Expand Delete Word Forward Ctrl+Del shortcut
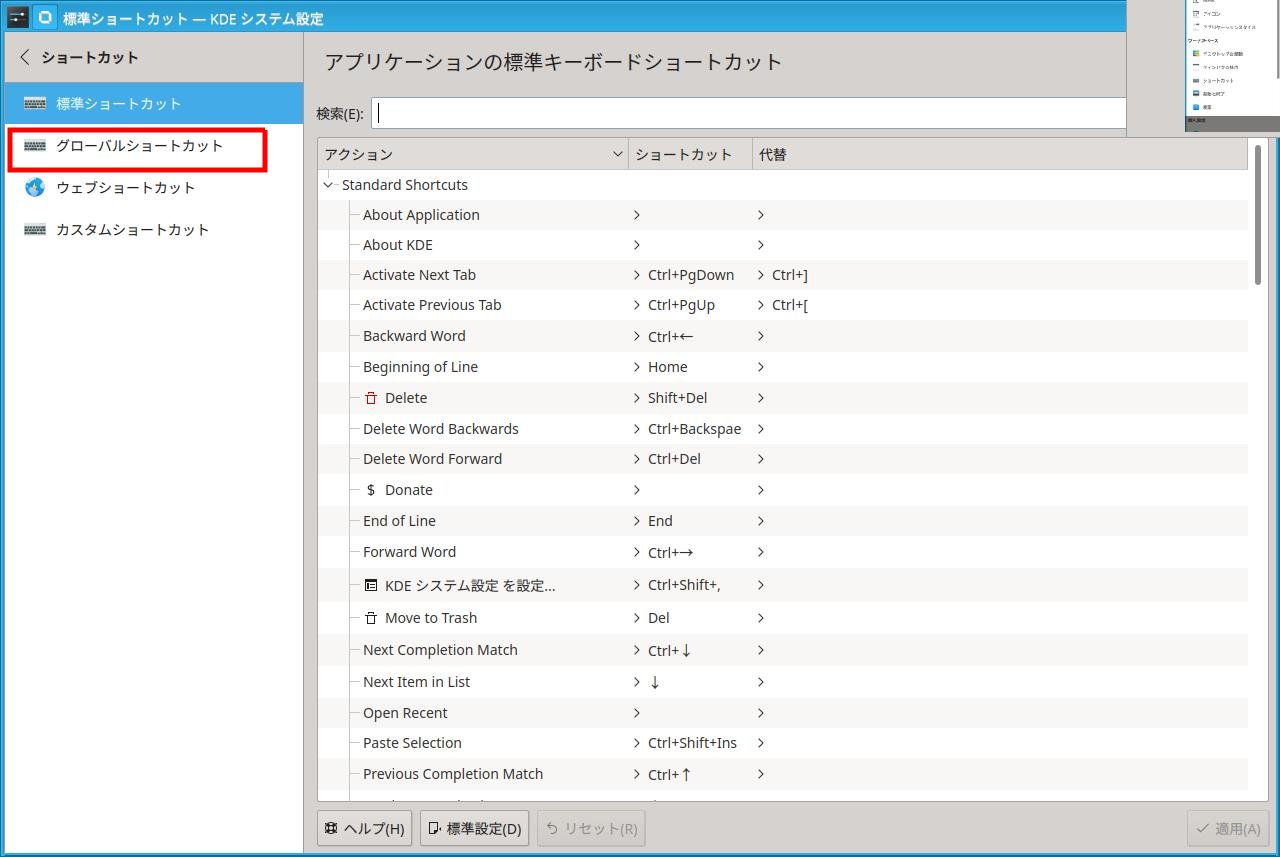The height and width of the screenshot is (857, 1280). coord(637,459)
